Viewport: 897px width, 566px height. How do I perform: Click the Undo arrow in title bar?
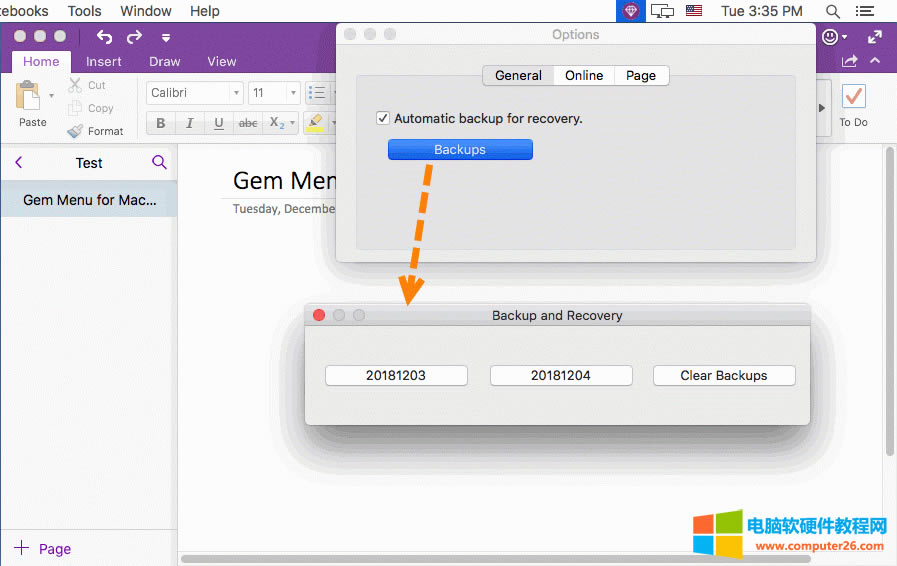105,37
